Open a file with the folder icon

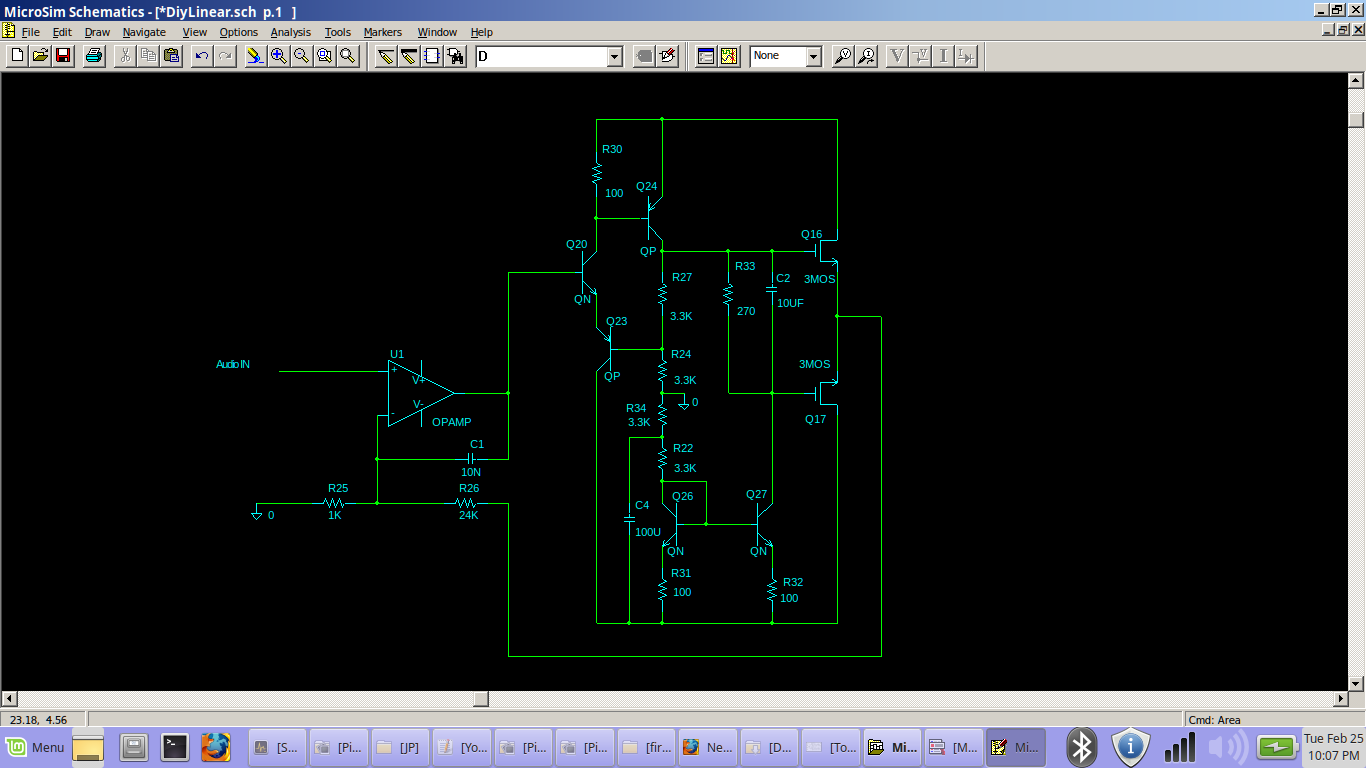click(x=40, y=56)
